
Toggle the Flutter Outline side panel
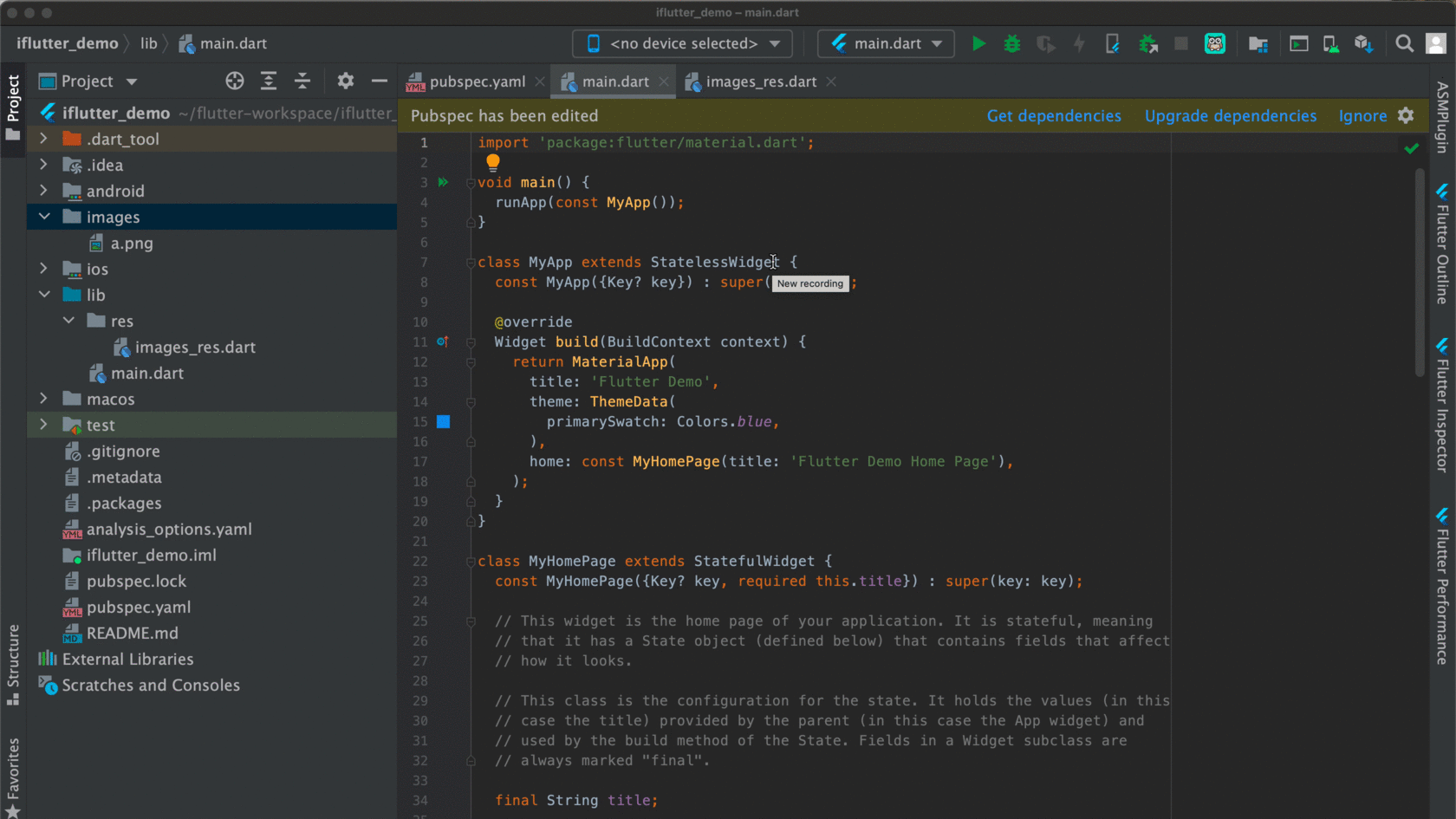pos(1442,244)
